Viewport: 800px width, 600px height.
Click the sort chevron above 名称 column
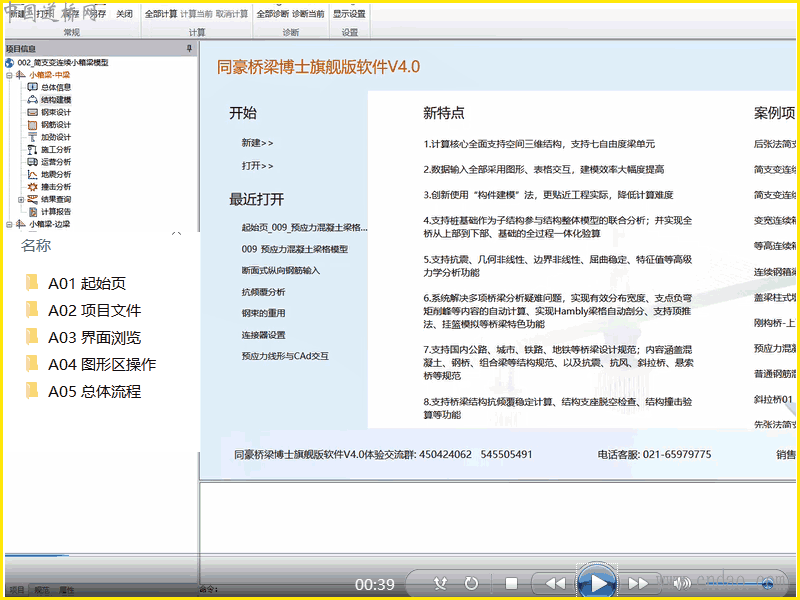(x=177, y=233)
